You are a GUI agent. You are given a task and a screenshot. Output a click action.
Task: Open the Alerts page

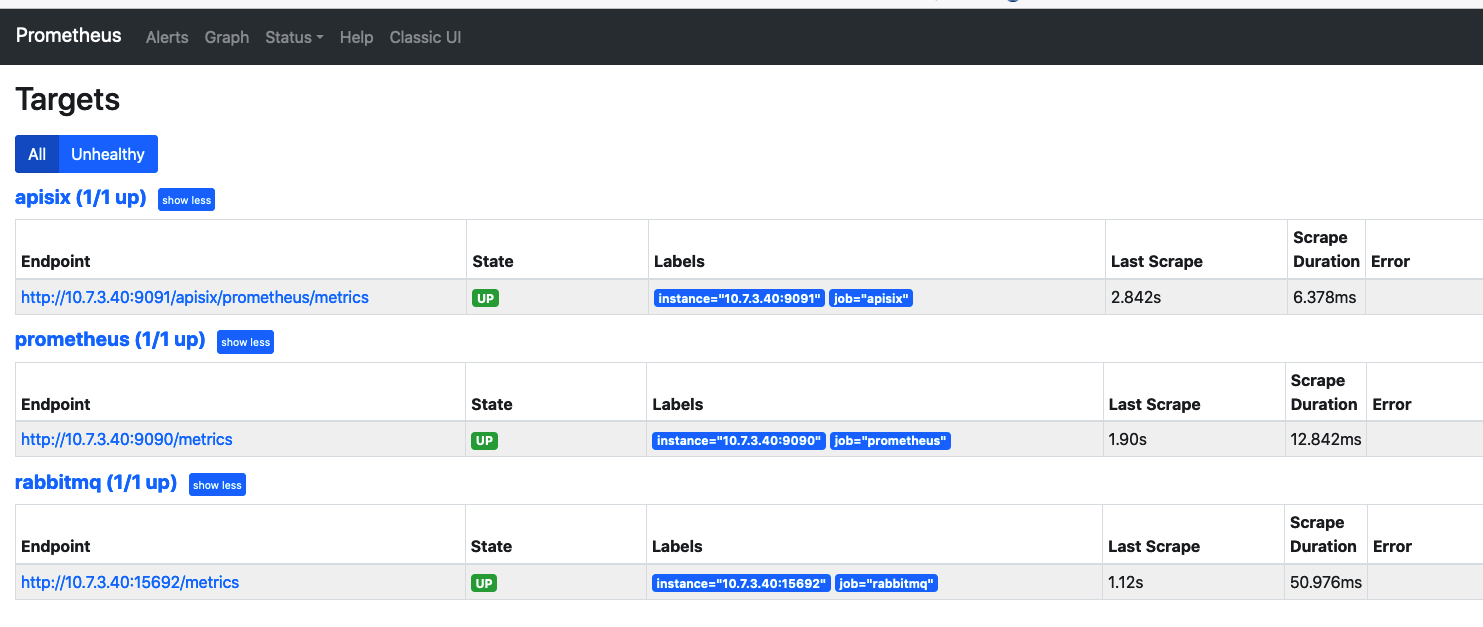167,37
